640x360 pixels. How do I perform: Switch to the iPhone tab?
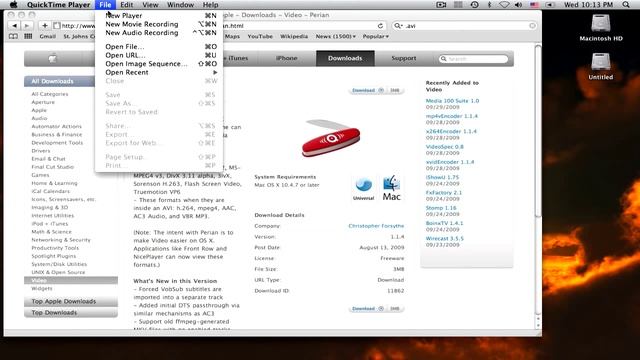[x=287, y=58]
